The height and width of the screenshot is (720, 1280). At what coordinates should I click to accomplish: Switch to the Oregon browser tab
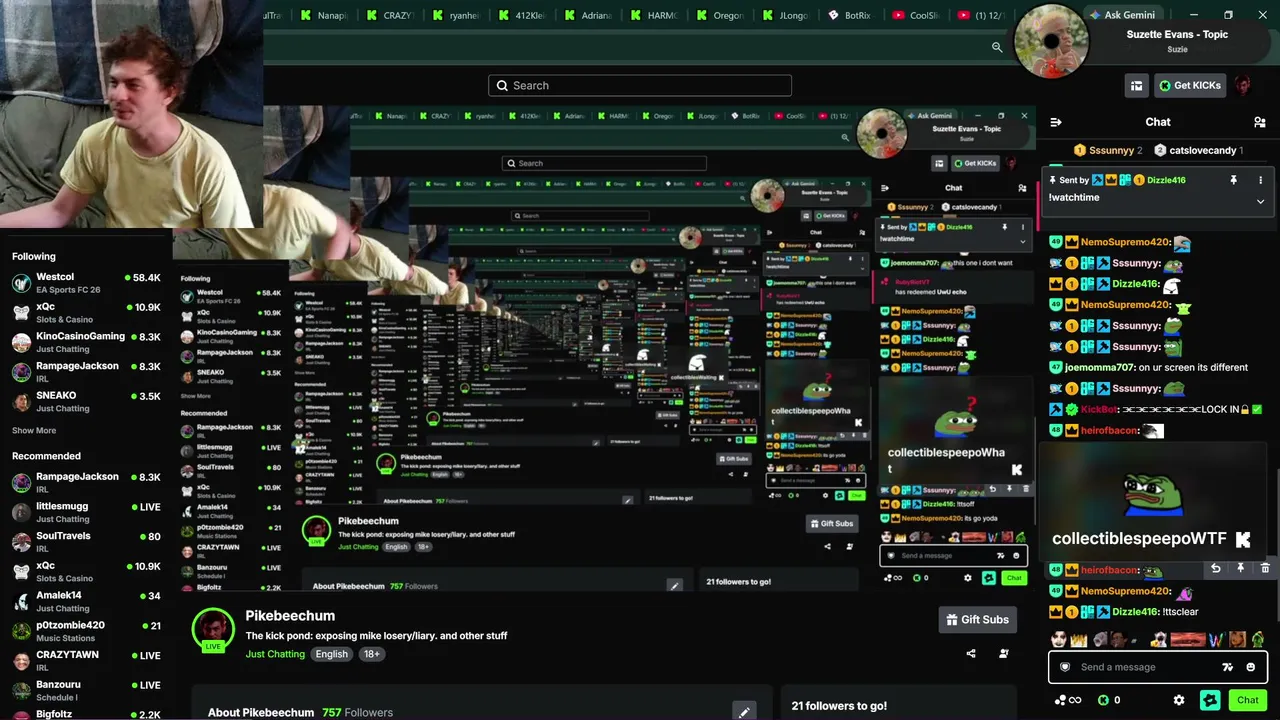(719, 15)
